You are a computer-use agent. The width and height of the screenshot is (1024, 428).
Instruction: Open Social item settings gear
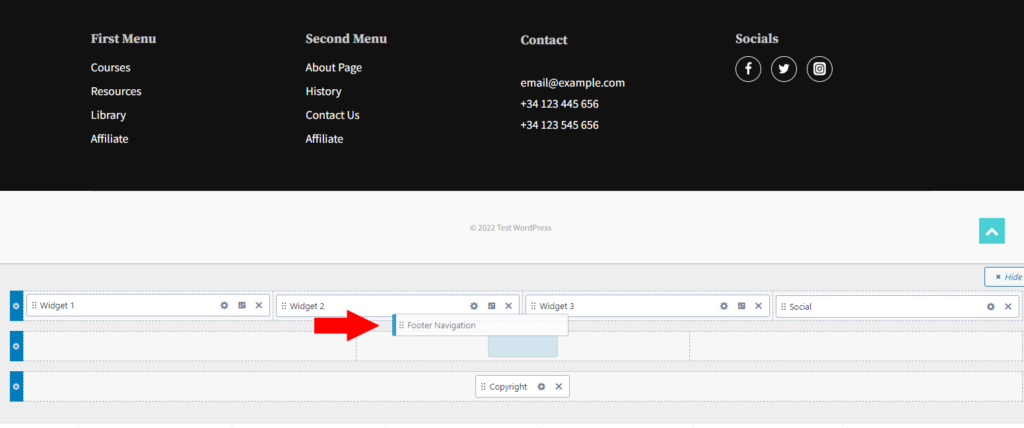991,306
